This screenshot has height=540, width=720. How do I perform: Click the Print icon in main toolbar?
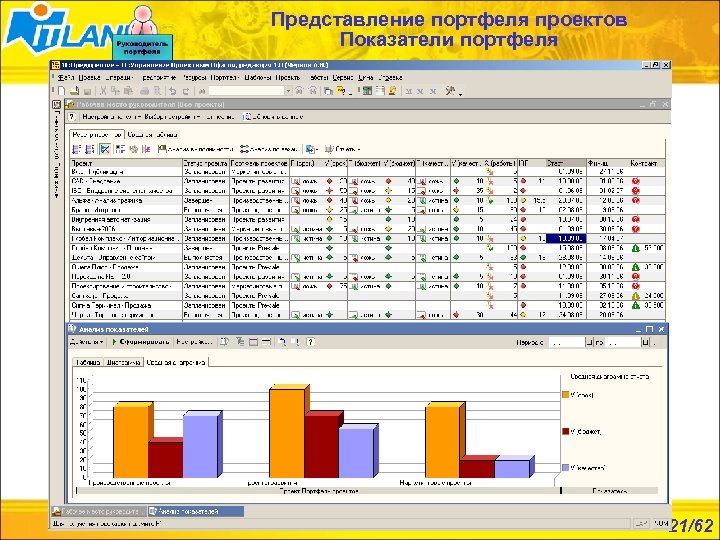[x=145, y=91]
